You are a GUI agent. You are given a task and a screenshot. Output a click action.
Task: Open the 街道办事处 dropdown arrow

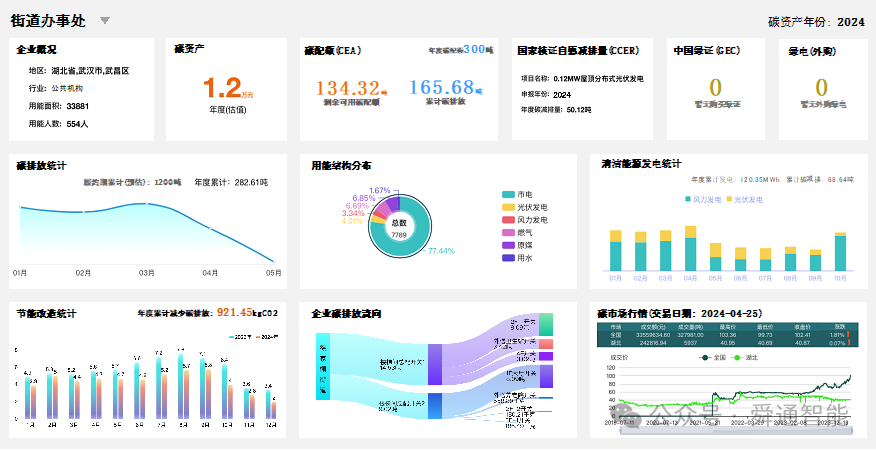tap(104, 21)
